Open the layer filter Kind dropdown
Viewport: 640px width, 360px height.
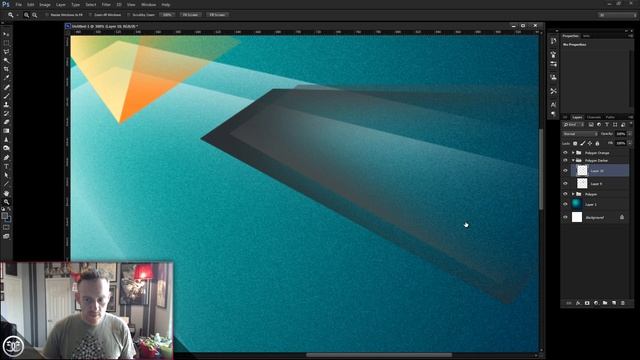point(573,124)
